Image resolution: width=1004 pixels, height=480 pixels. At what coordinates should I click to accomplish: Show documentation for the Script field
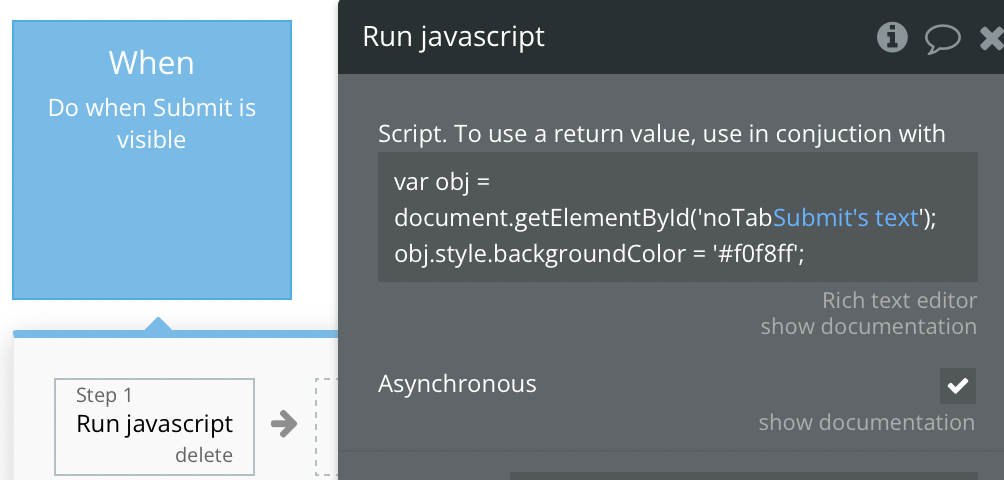click(x=868, y=326)
